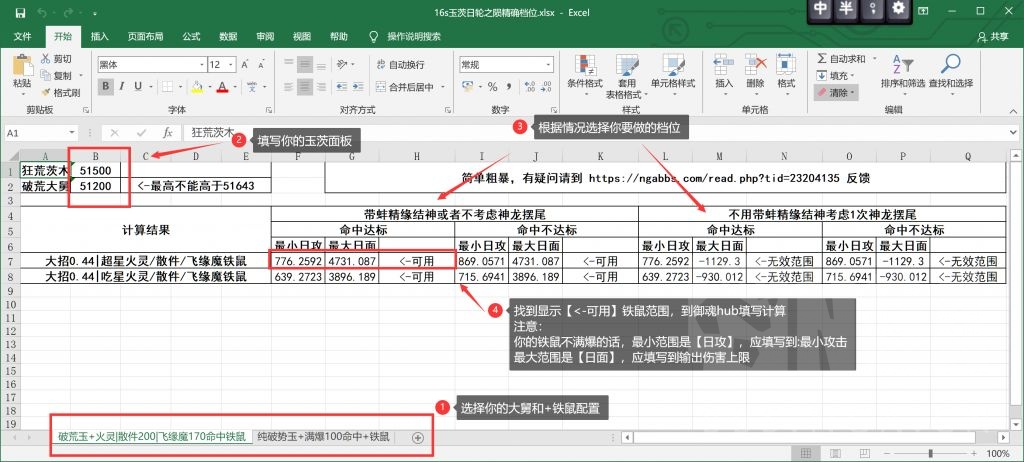1024x462 pixels.
Task: Add a new sheet with plus button
Action: point(418,437)
